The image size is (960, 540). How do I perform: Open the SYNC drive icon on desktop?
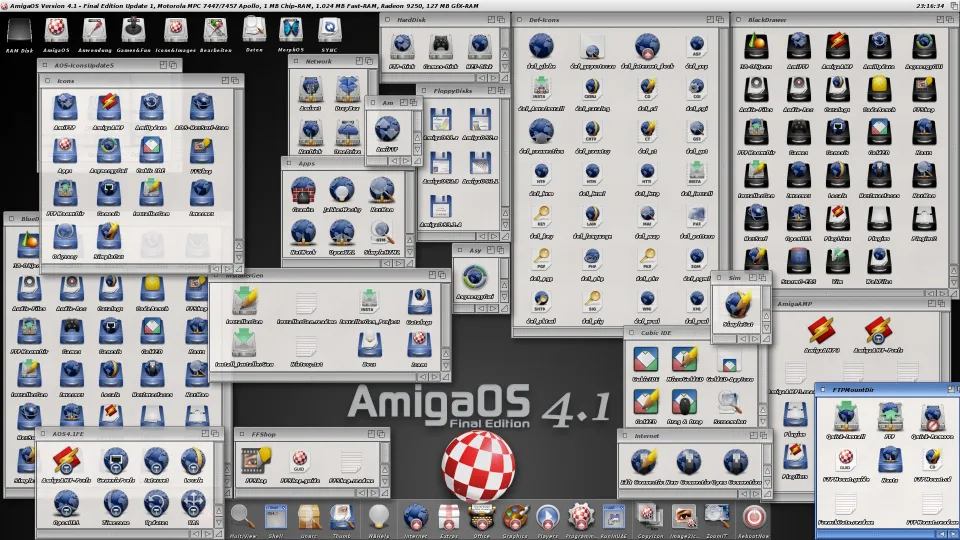pos(331,32)
